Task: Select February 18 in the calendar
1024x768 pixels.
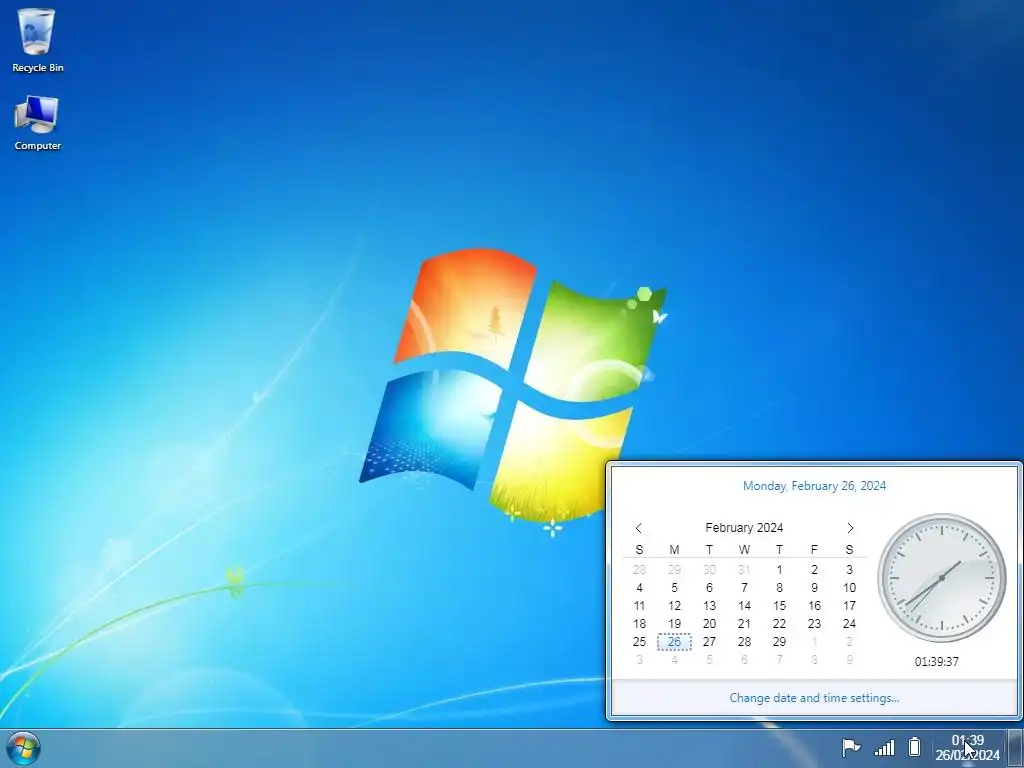Action: coord(639,624)
